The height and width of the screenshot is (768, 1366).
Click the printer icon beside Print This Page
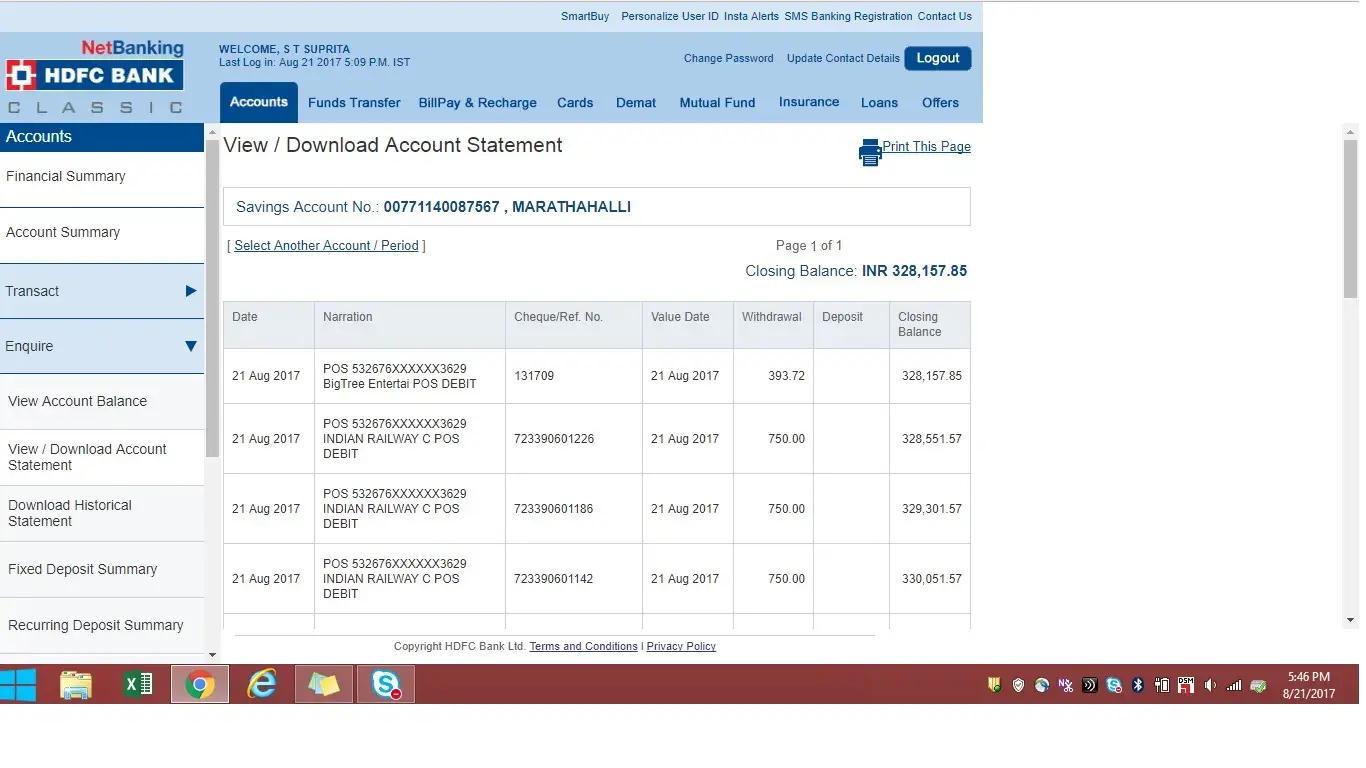869,152
